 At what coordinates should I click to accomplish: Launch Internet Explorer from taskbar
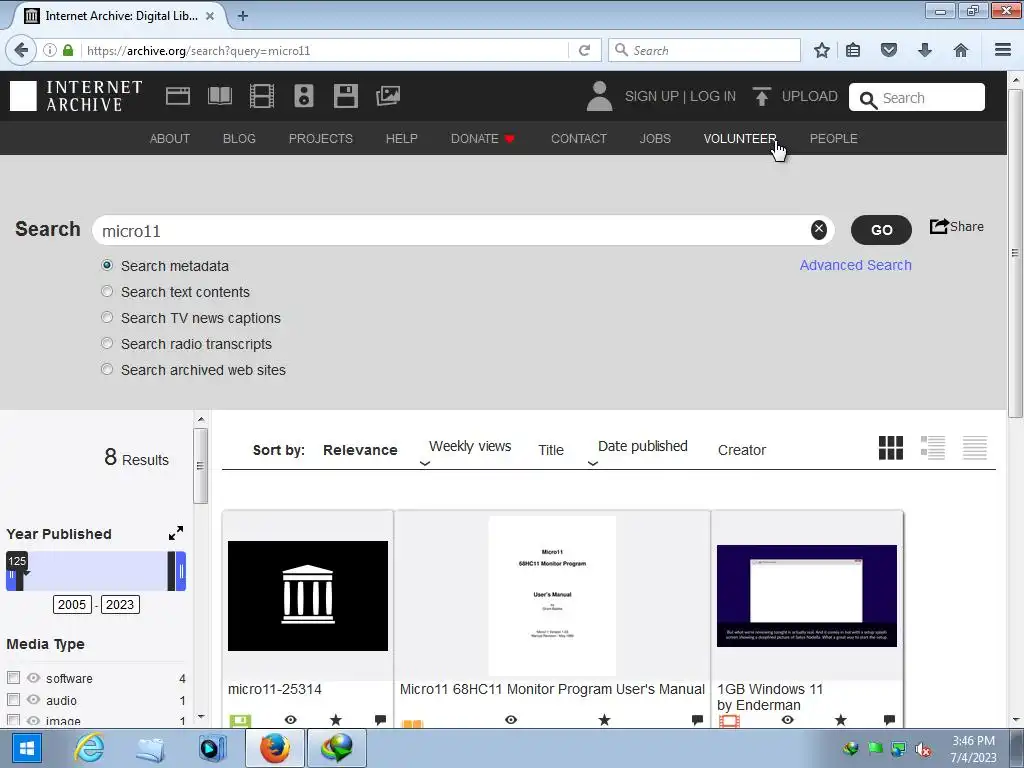click(89, 748)
